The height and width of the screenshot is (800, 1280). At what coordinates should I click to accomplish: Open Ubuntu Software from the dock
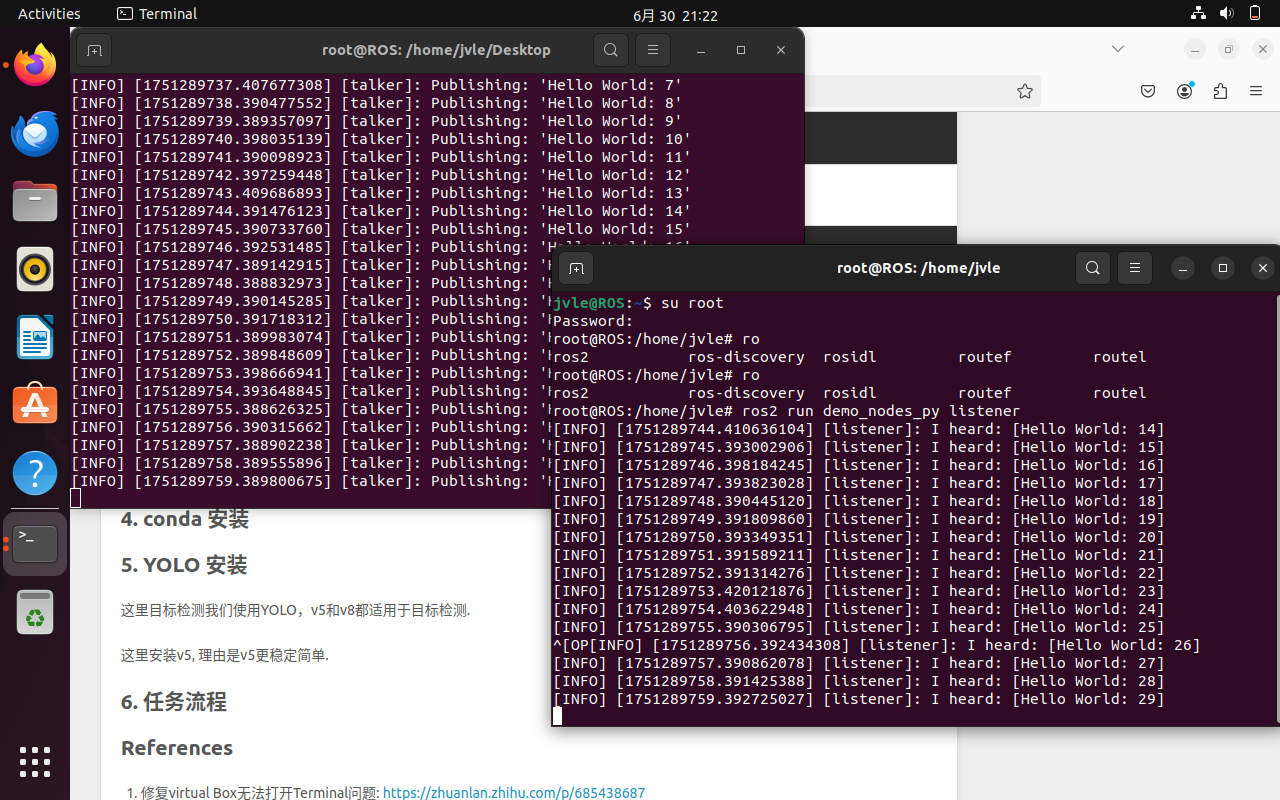[x=35, y=405]
